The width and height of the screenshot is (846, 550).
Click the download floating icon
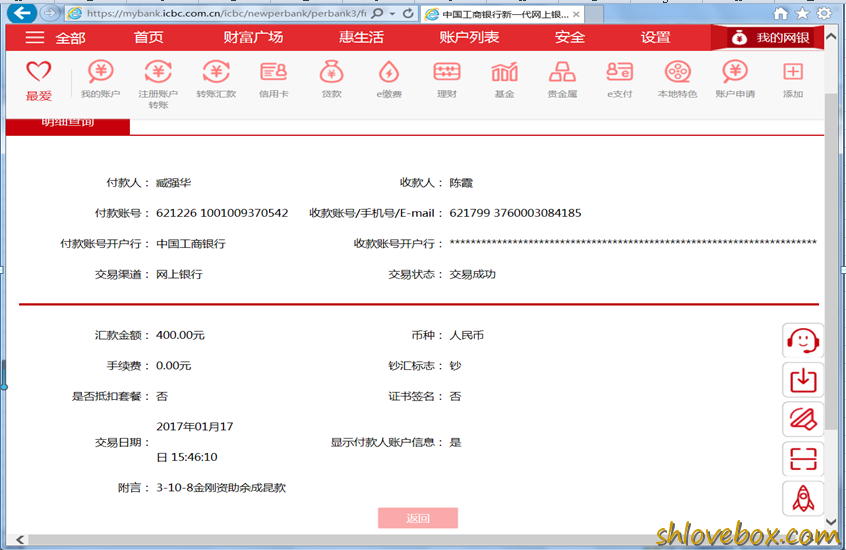[803, 380]
